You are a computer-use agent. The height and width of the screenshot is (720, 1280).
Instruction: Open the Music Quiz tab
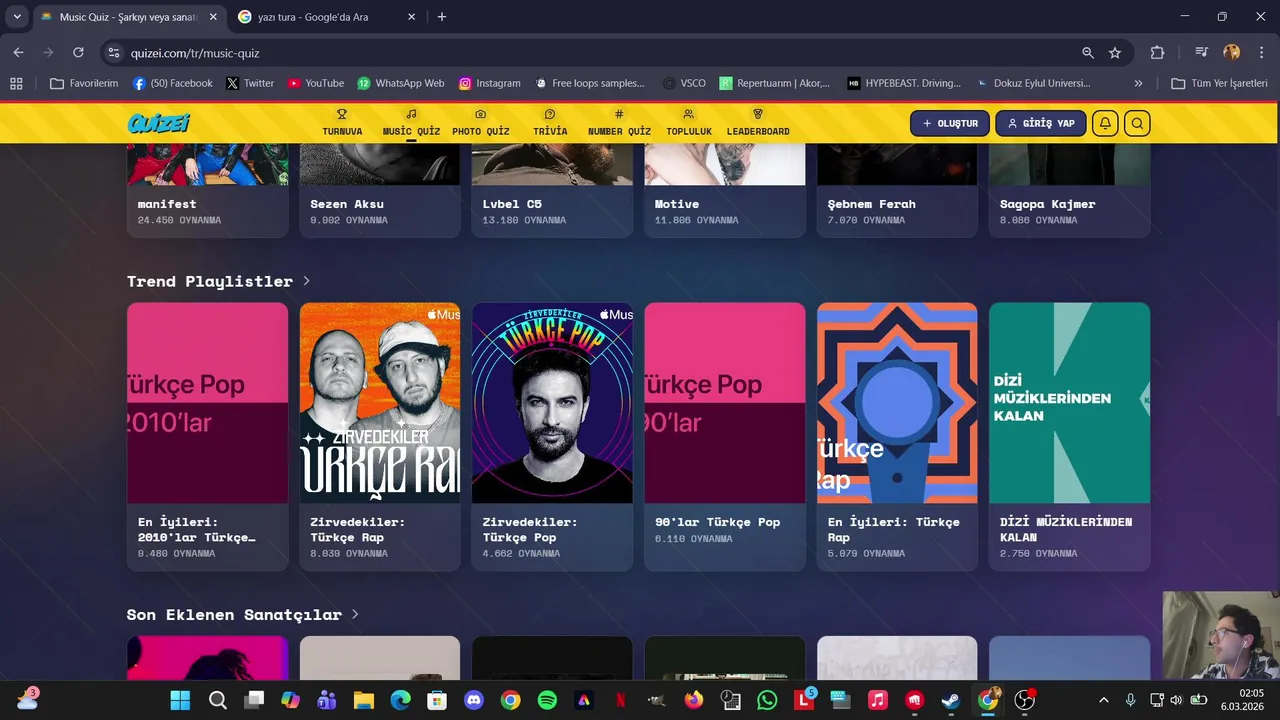point(411,123)
